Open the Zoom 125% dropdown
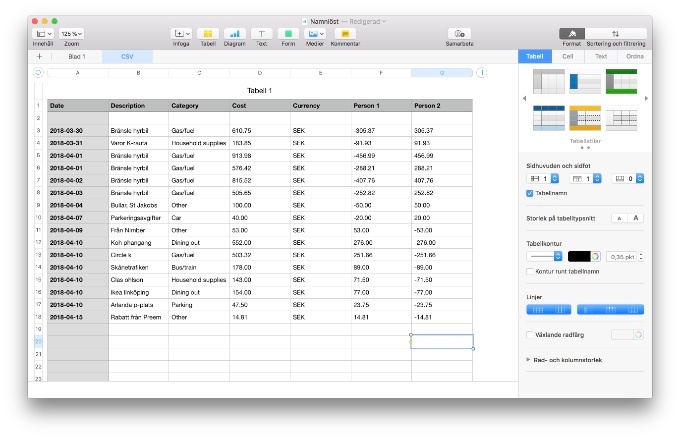Screen dimensions: 680x438 click(71, 33)
